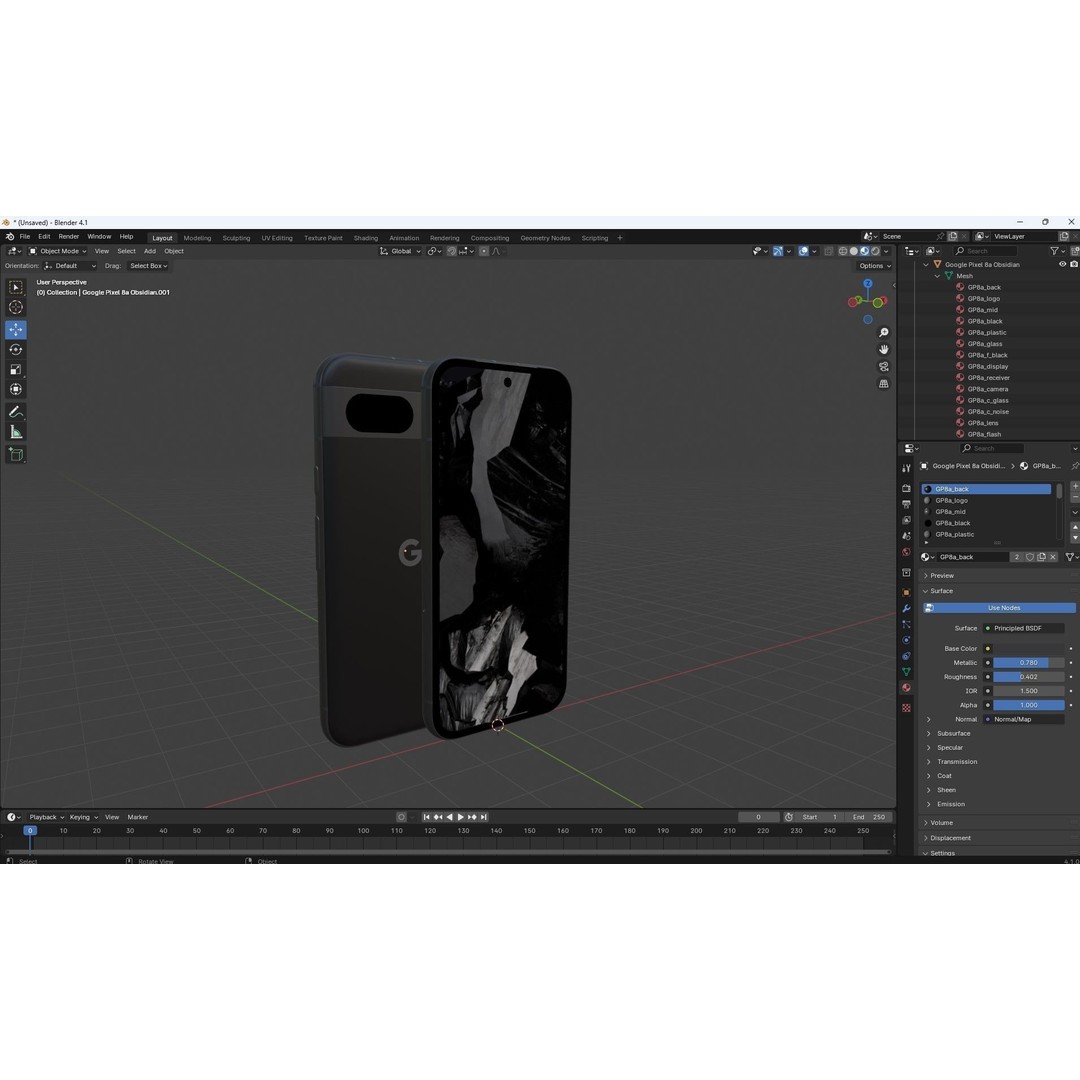Switch to Solid viewport shading
Image resolution: width=1080 pixels, height=1080 pixels.
pyautogui.click(x=853, y=251)
